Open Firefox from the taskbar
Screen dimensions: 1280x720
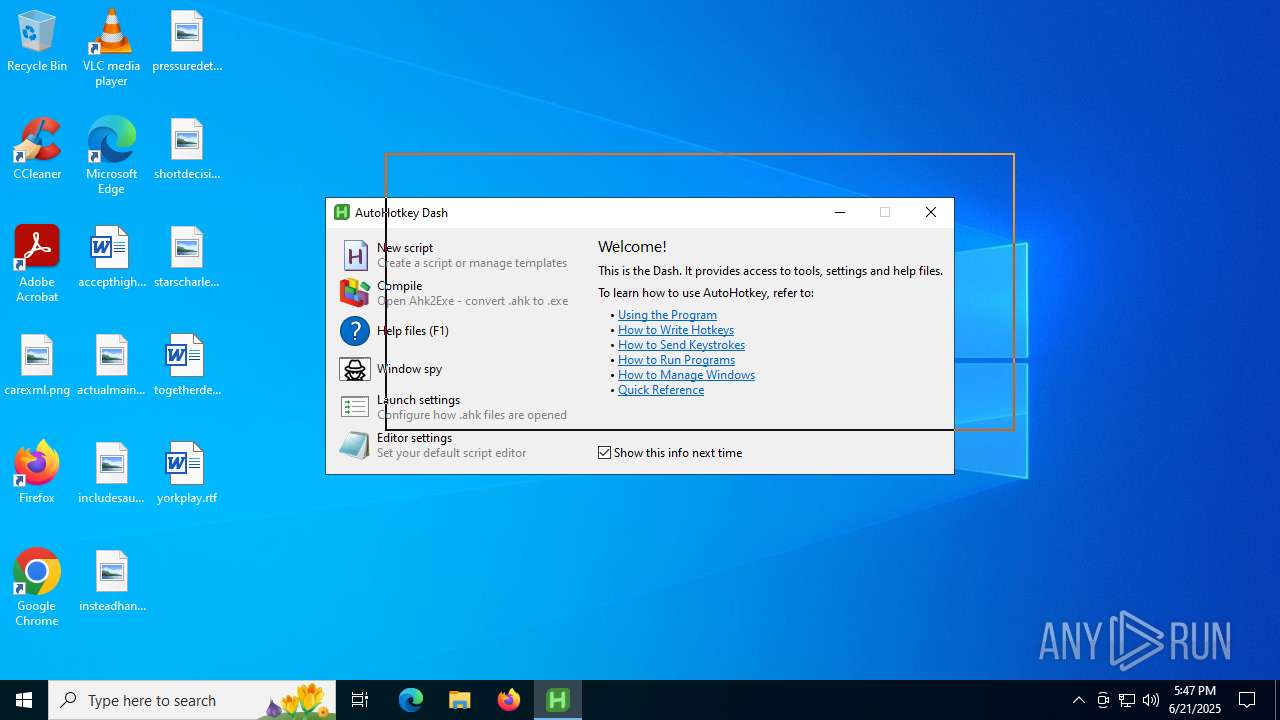tap(509, 700)
